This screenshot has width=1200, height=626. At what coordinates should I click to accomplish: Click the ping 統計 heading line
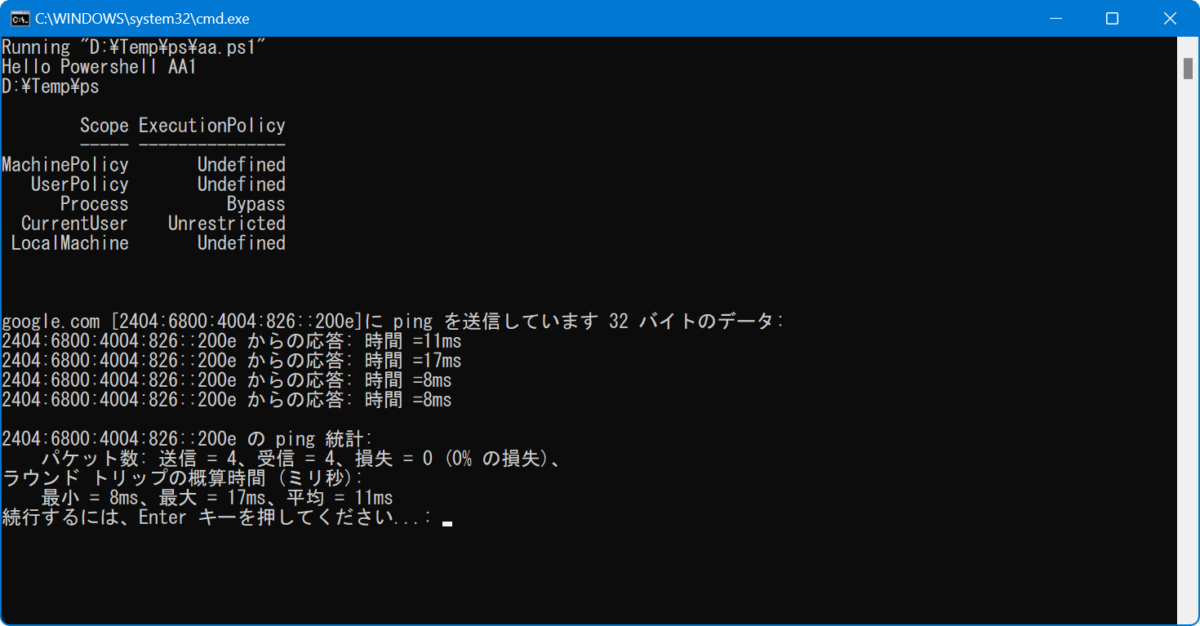[x=187, y=438]
